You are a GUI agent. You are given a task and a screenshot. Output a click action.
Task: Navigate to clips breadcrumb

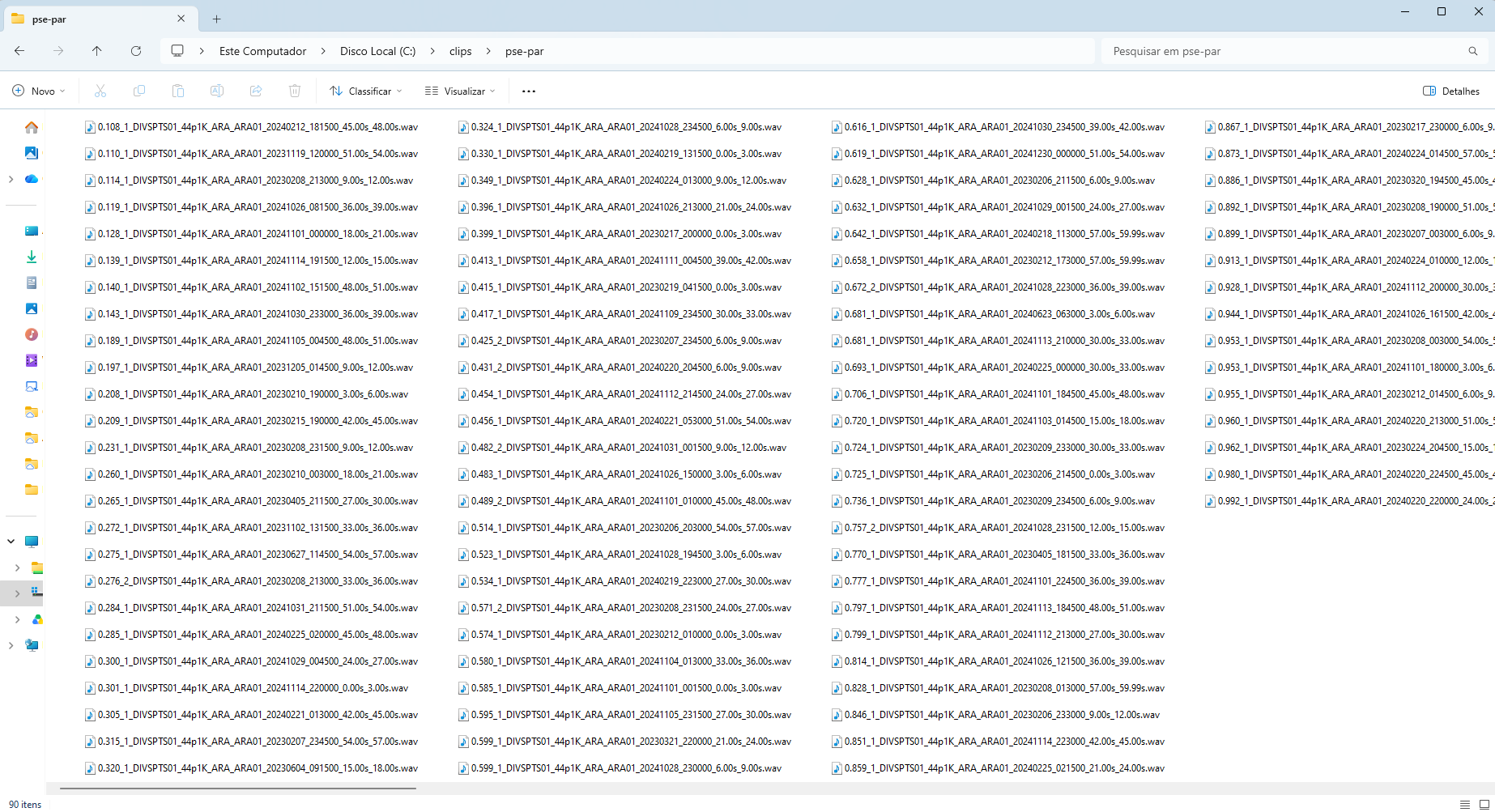point(461,51)
